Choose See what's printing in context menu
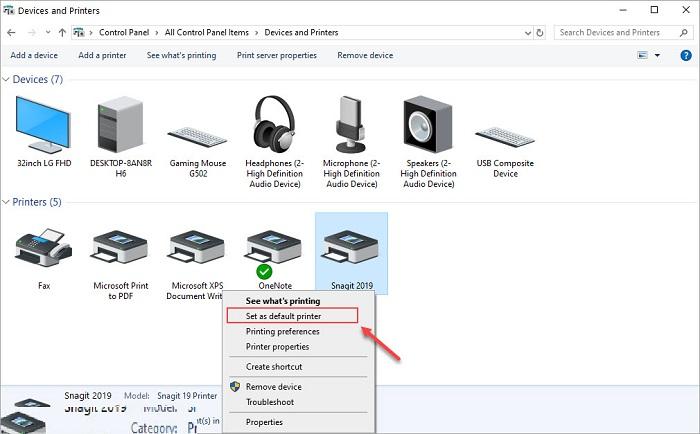The width and height of the screenshot is (700, 434). (283, 301)
